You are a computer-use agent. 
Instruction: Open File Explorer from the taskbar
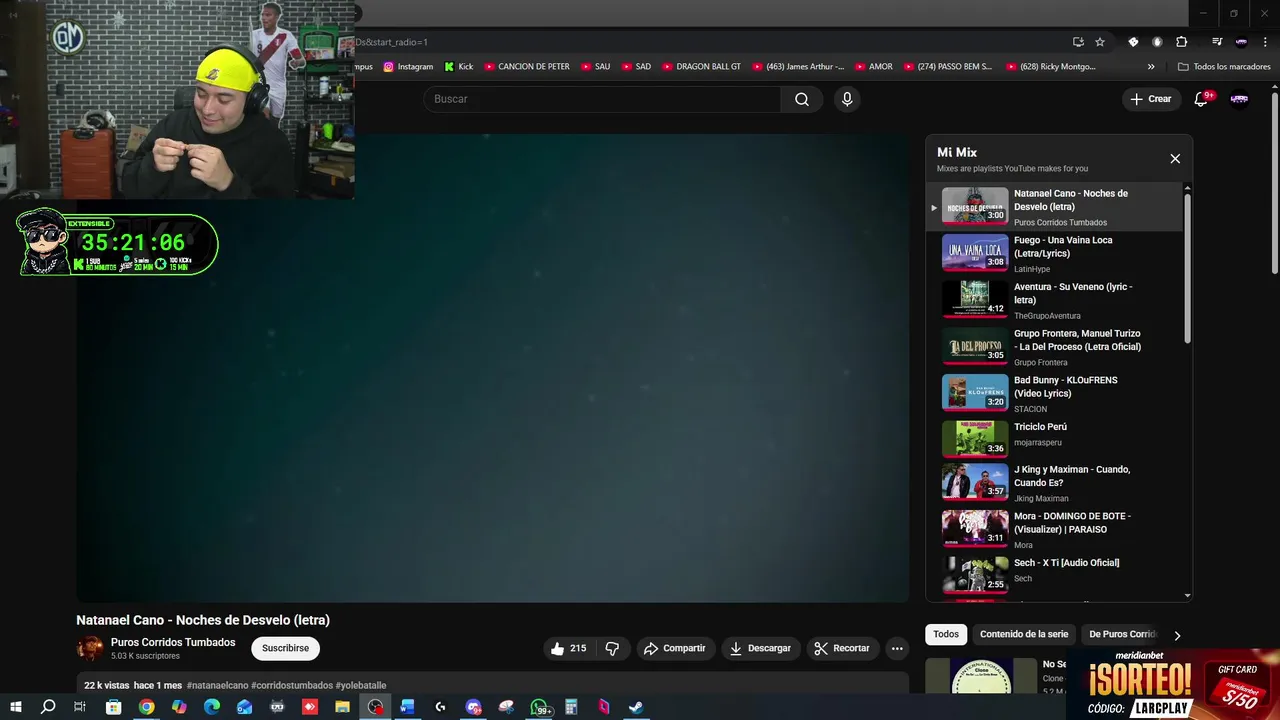pyautogui.click(x=342, y=707)
